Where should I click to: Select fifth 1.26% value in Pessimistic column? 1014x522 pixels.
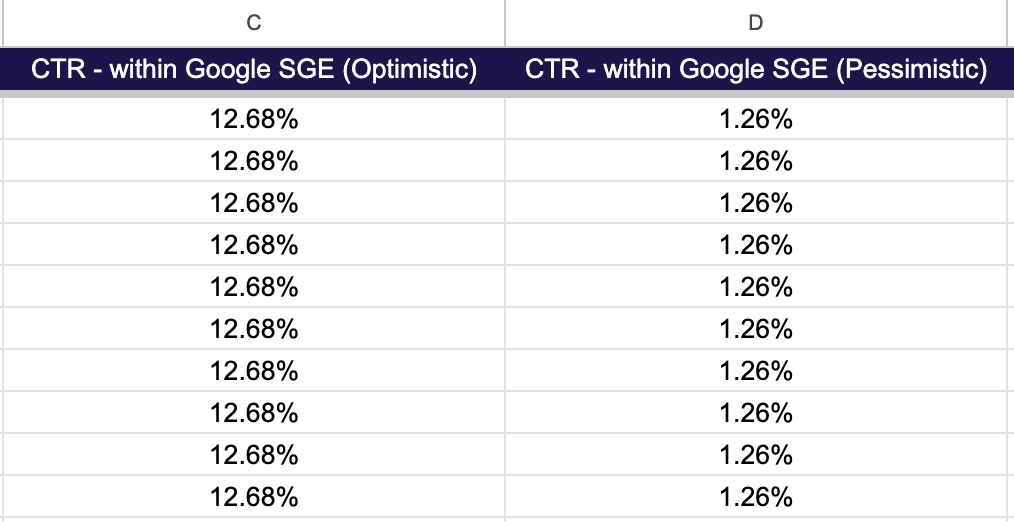click(756, 287)
